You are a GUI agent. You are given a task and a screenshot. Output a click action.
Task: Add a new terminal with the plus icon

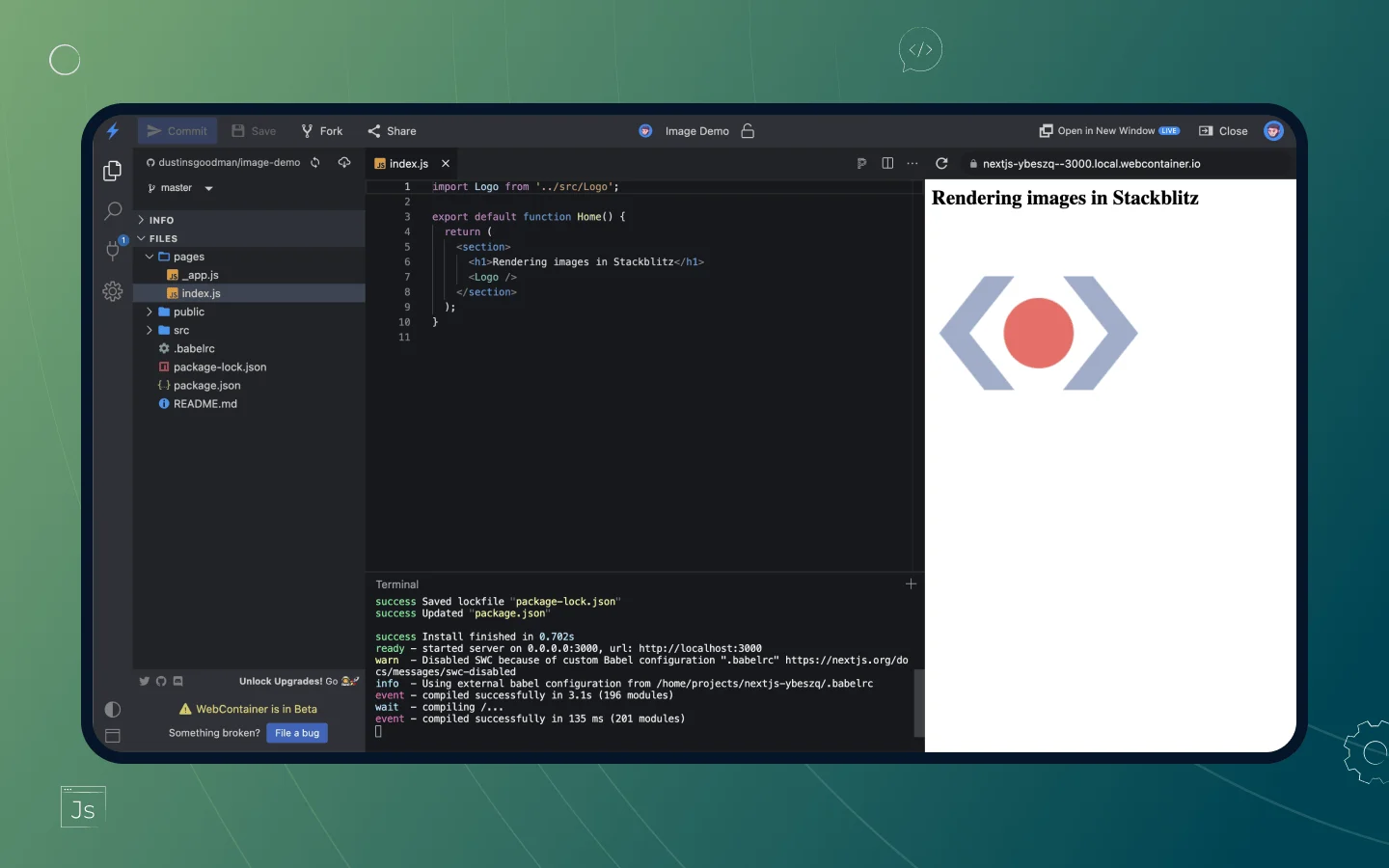[911, 584]
